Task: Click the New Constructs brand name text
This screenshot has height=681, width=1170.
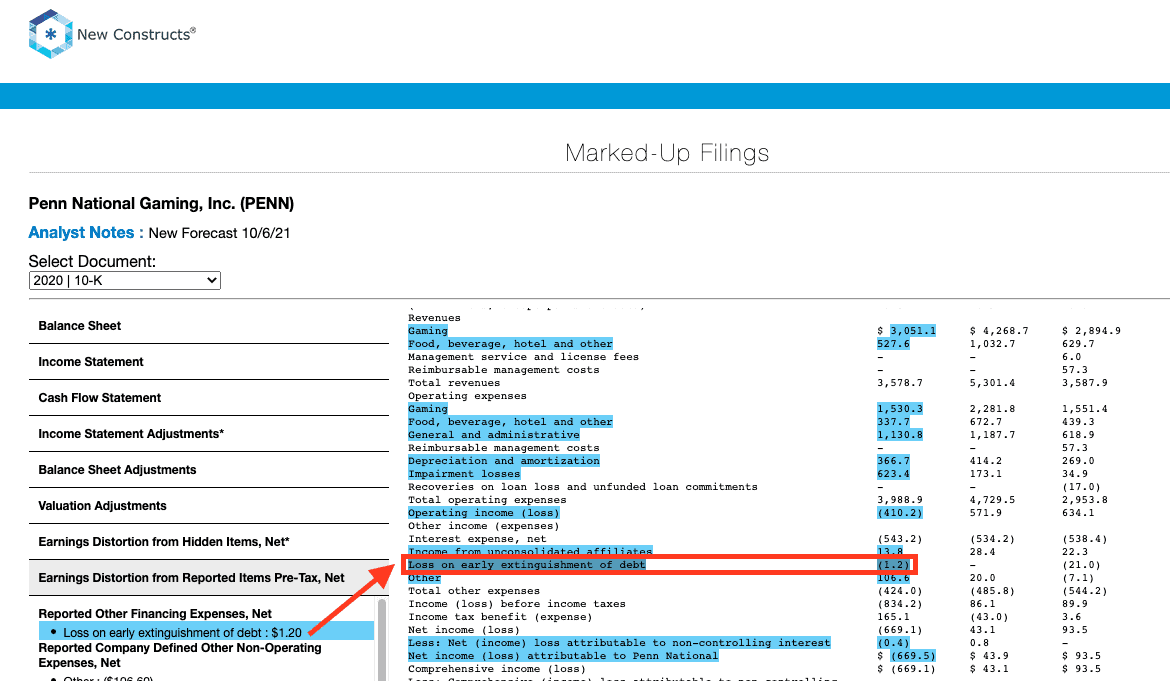Action: (x=137, y=34)
